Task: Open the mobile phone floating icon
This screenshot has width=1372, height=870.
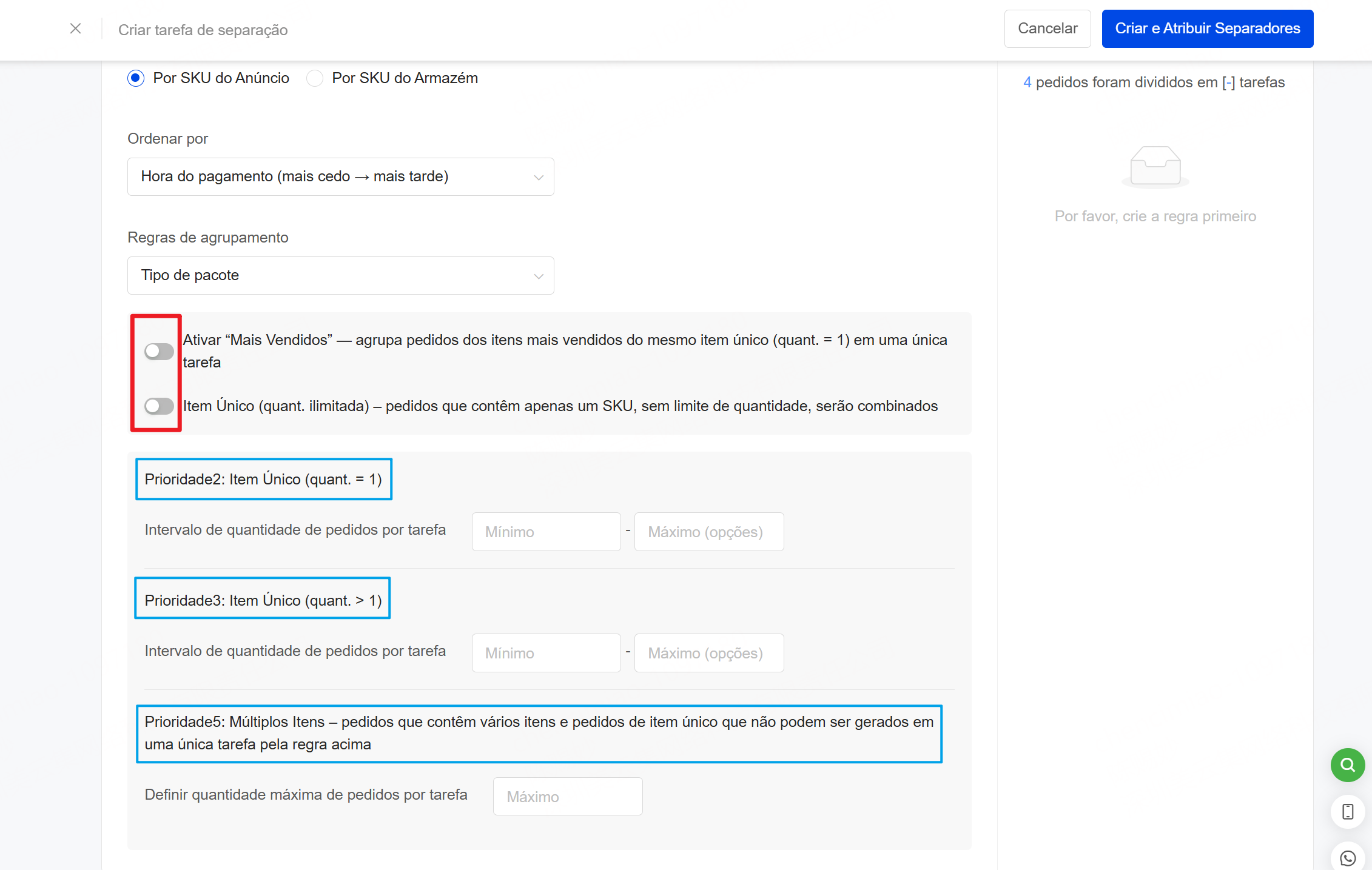Action: pyautogui.click(x=1347, y=811)
